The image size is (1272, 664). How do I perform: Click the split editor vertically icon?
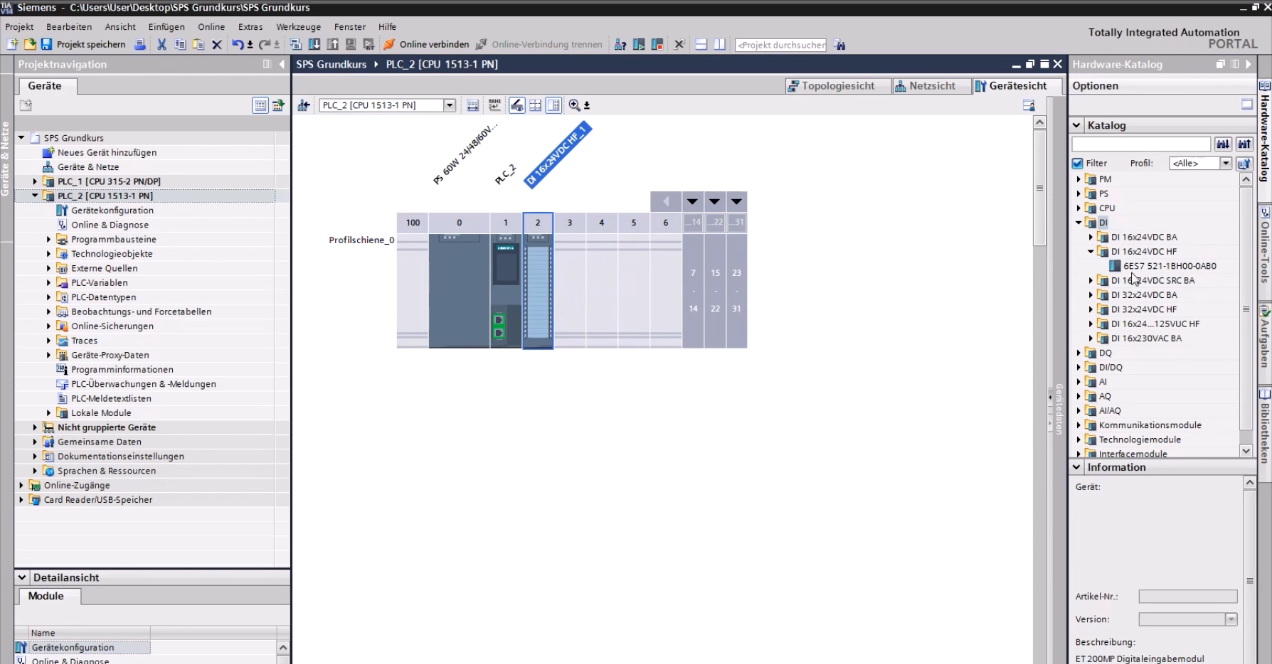pos(719,45)
